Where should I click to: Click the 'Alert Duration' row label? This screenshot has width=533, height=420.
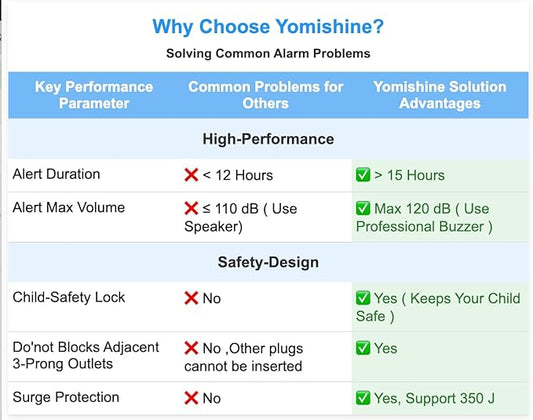point(56,174)
